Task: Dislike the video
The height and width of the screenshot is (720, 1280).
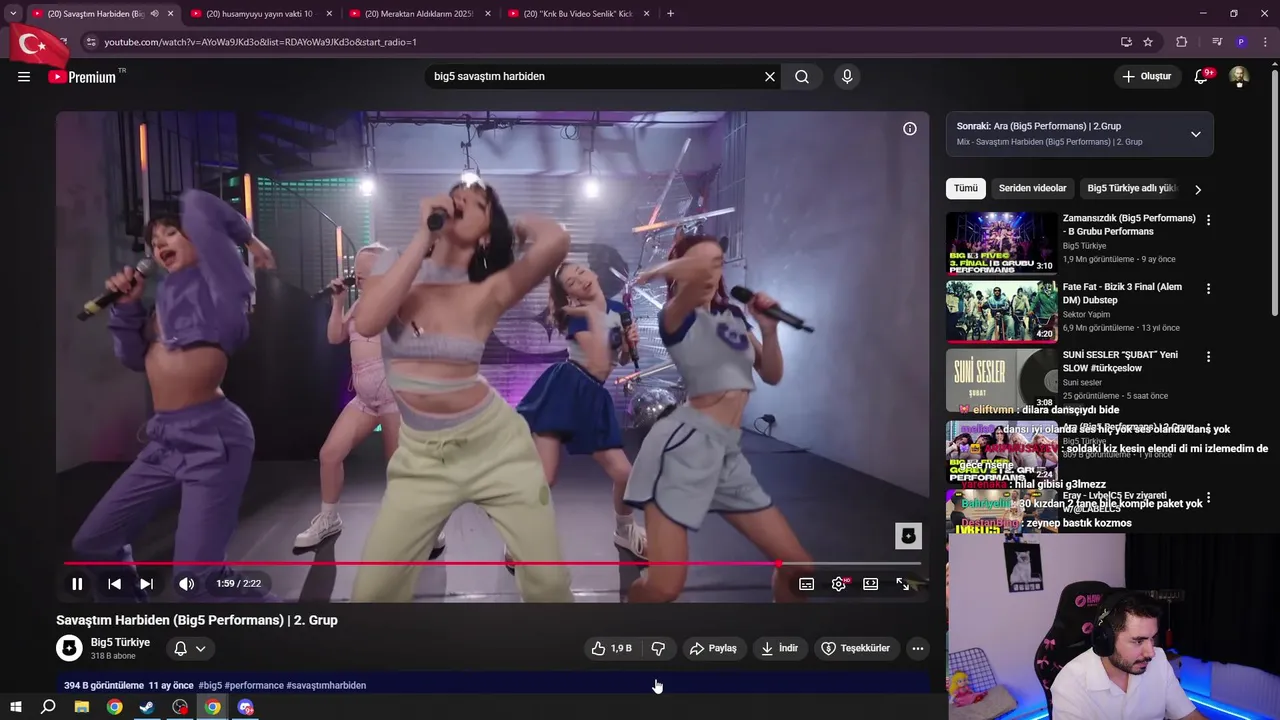Action: click(x=658, y=649)
